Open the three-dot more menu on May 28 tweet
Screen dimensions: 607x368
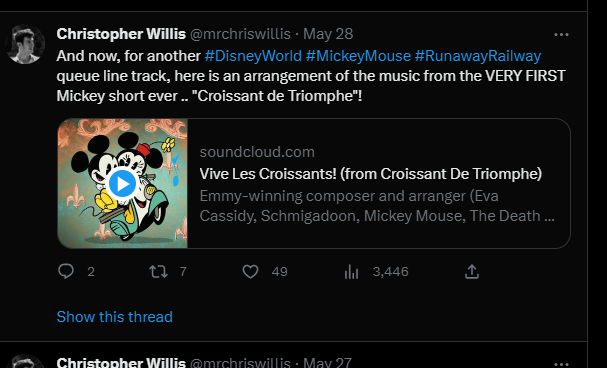click(561, 35)
